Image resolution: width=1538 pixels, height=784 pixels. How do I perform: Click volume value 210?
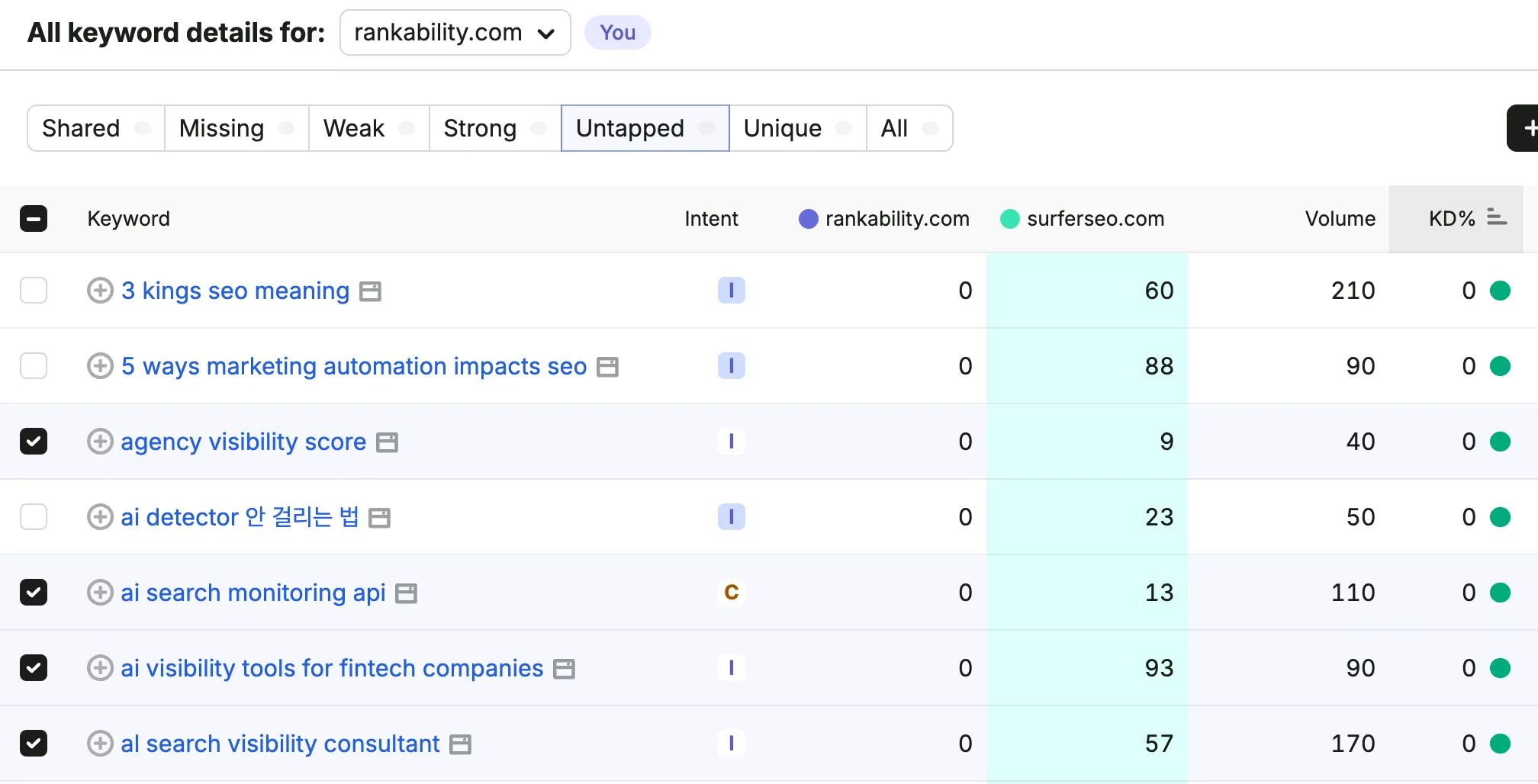pos(1353,291)
